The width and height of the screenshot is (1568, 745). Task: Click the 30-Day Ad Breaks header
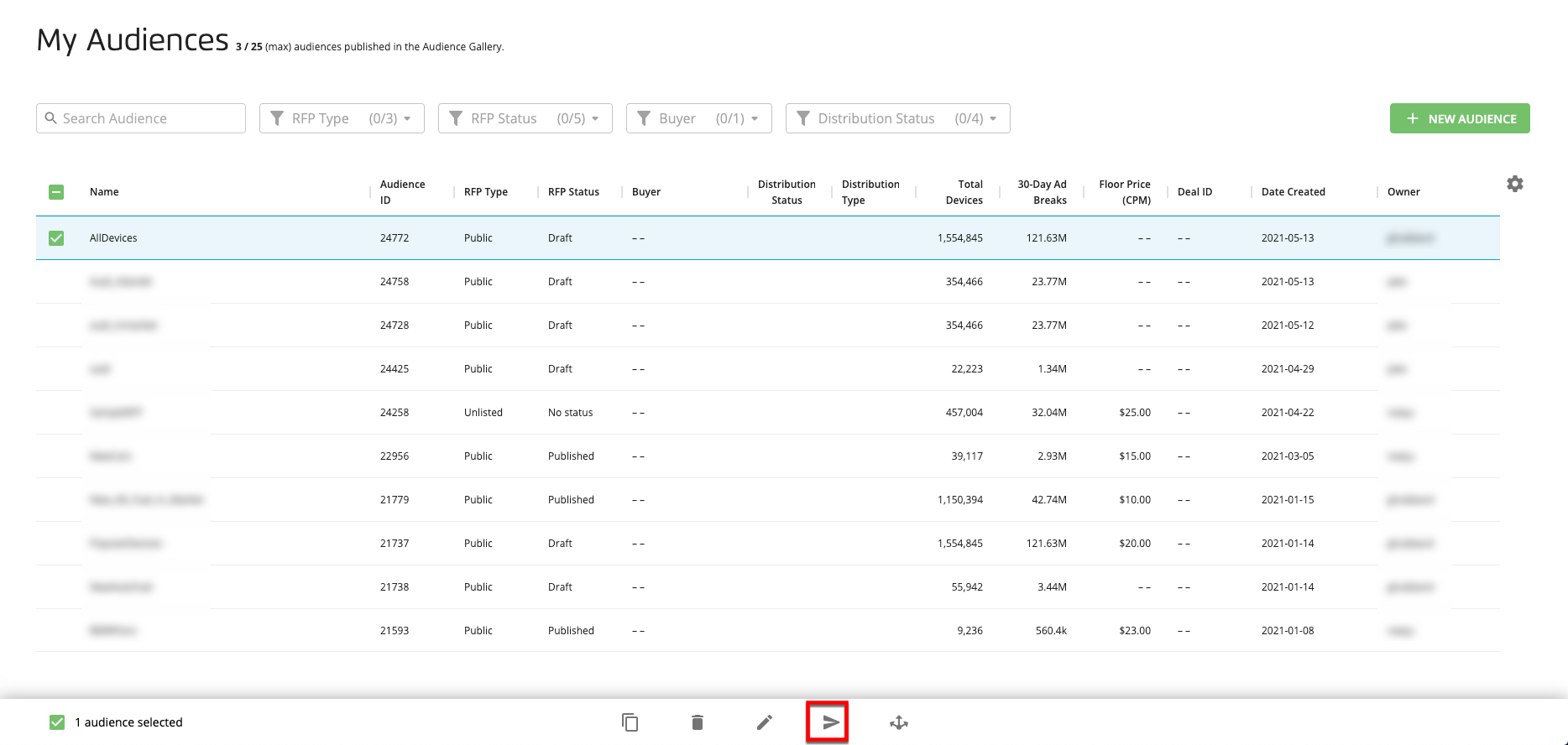[1042, 192]
